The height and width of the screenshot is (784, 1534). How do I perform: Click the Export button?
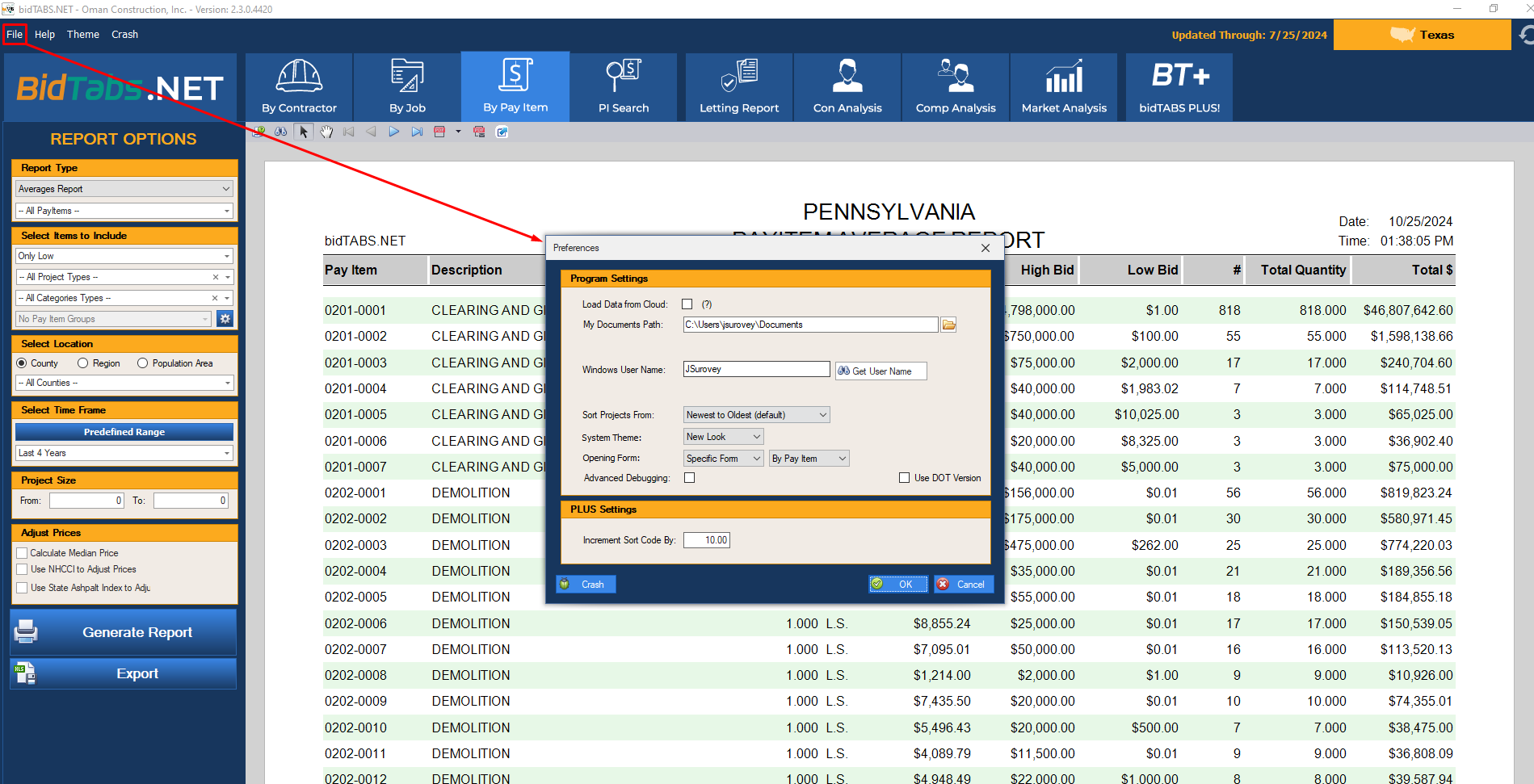point(123,673)
